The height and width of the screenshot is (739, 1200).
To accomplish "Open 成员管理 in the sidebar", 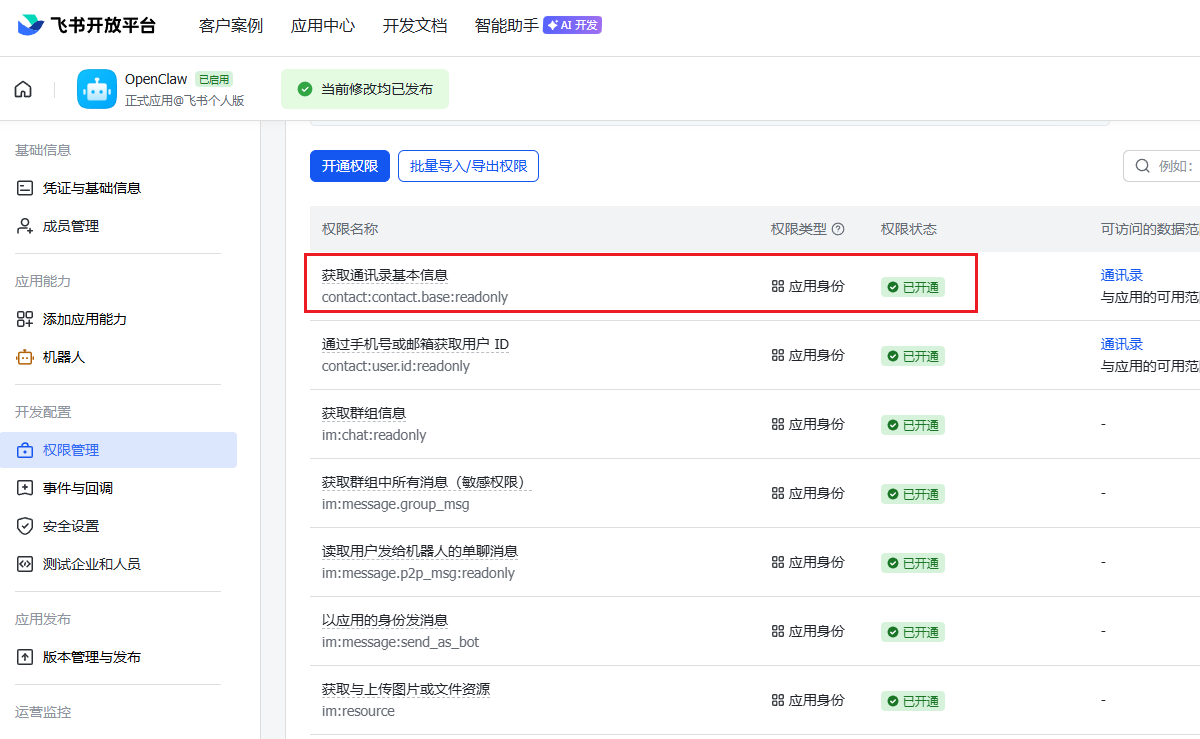I will (70, 226).
